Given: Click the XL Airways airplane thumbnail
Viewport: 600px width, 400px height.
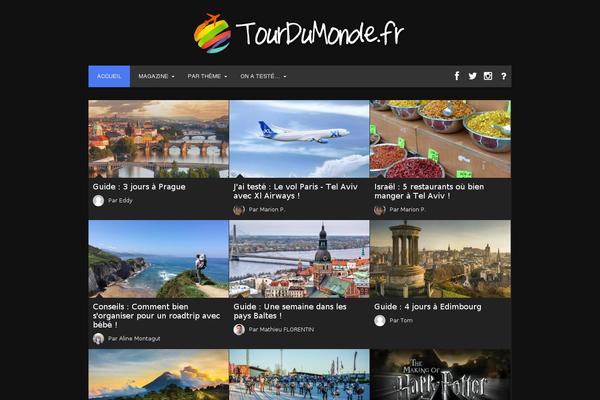Looking at the screenshot, I should pyautogui.click(x=299, y=139).
